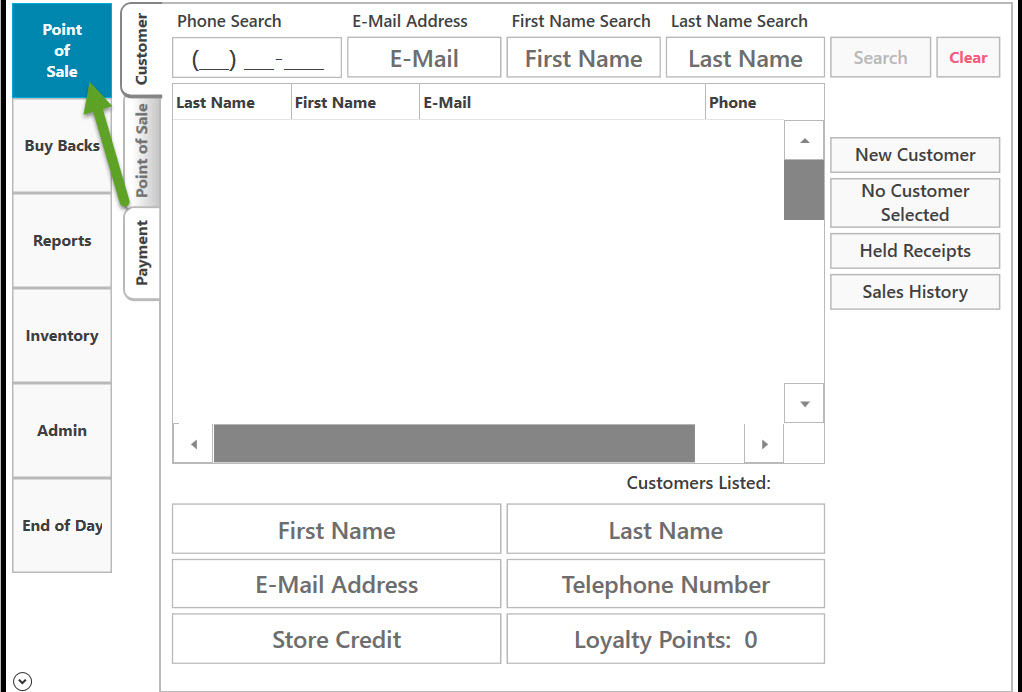Screen dimensions: 1022x692
Task: Click the Search button
Action: coord(880,57)
